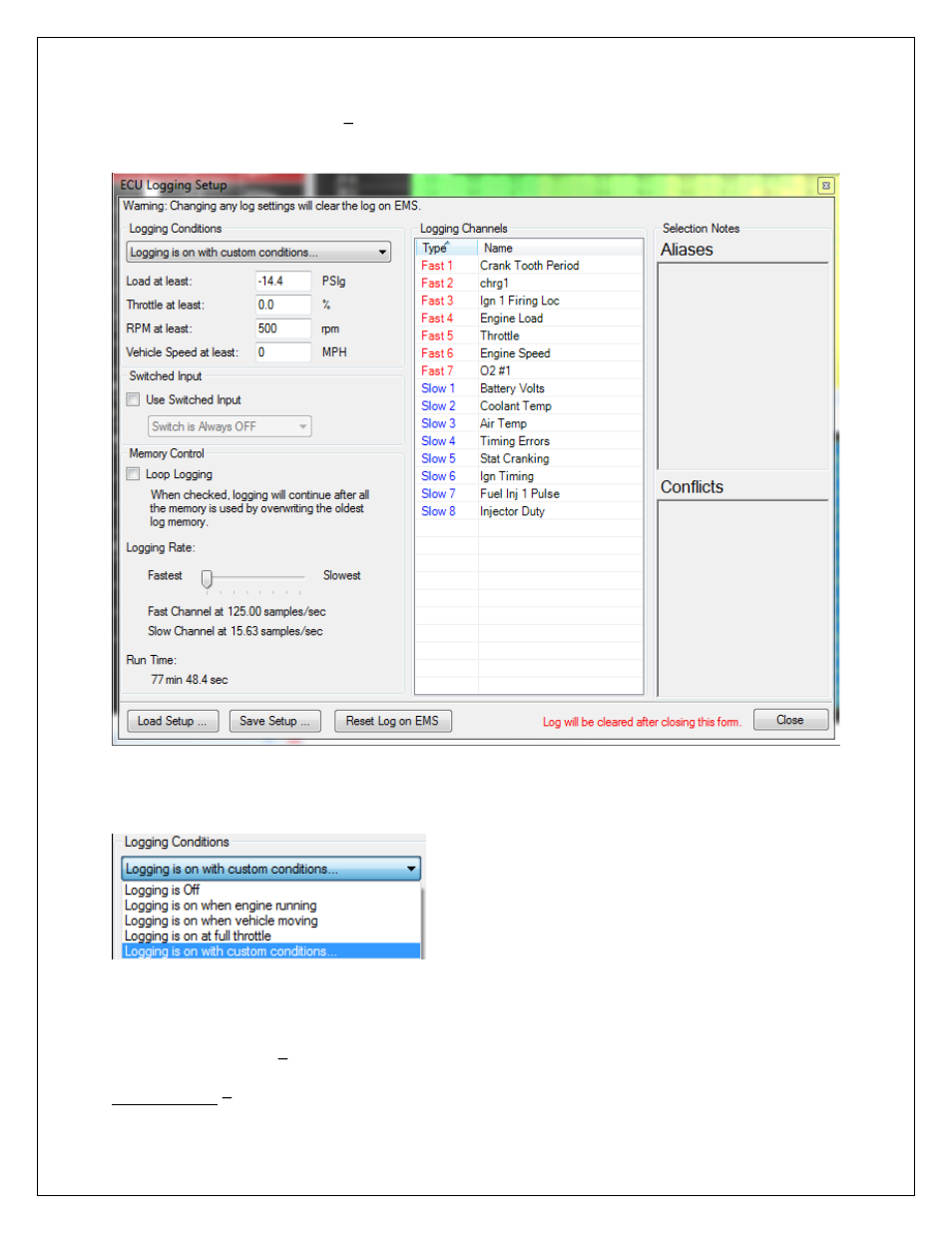Open the logging conditions dropdown in dialog
Screen dimensions: 952x1233
point(258,253)
